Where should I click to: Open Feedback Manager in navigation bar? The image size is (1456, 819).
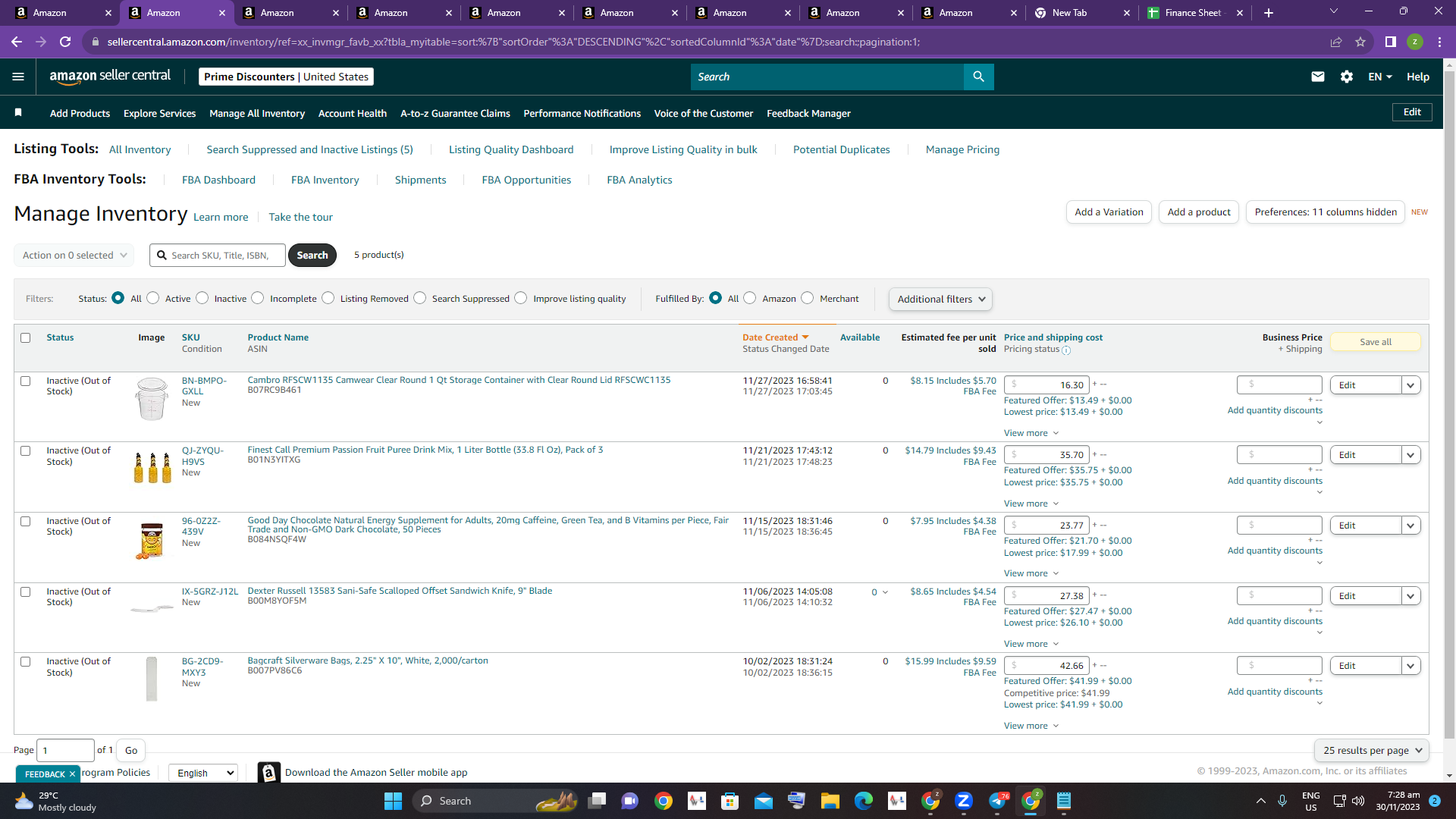pyautogui.click(x=808, y=113)
